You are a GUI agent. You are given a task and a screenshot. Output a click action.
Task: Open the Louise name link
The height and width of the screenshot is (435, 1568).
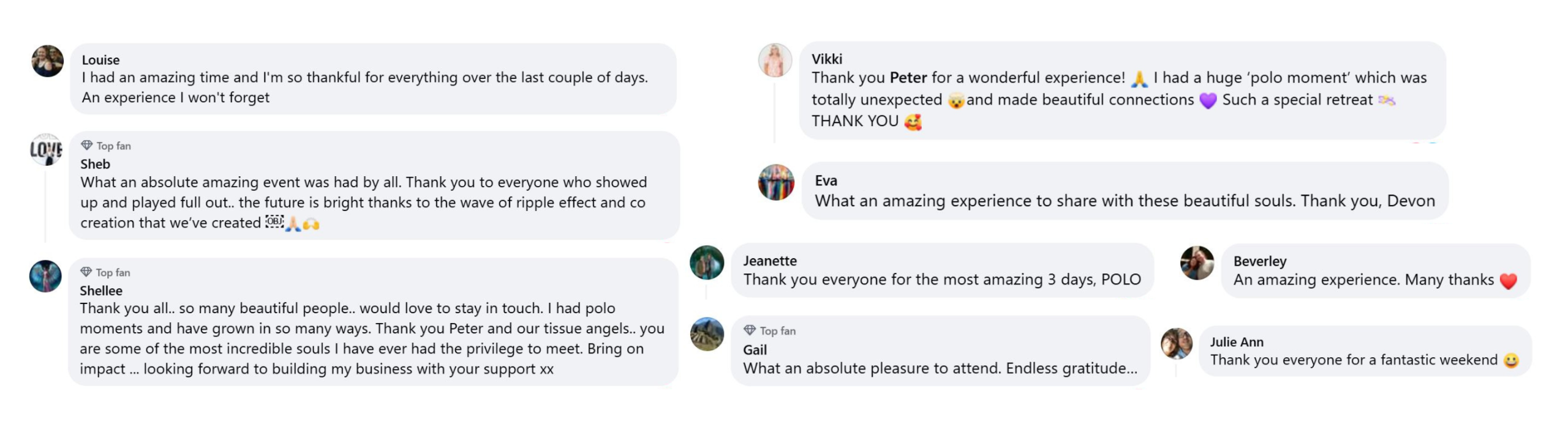pyautogui.click(x=100, y=60)
